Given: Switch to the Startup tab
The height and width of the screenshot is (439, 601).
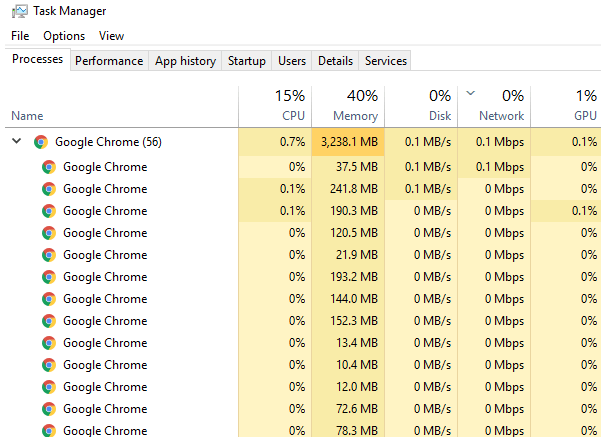Looking at the screenshot, I should (x=247, y=61).
